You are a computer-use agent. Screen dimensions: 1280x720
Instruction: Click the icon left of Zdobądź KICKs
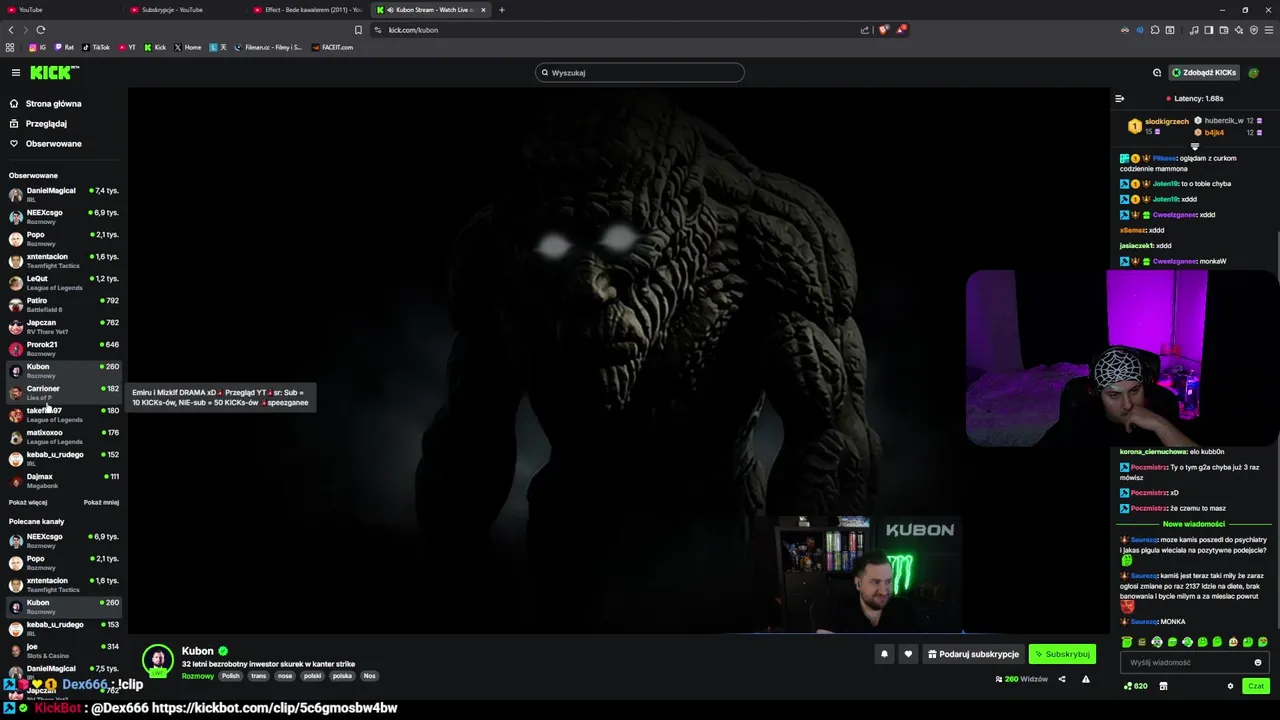click(x=1157, y=73)
